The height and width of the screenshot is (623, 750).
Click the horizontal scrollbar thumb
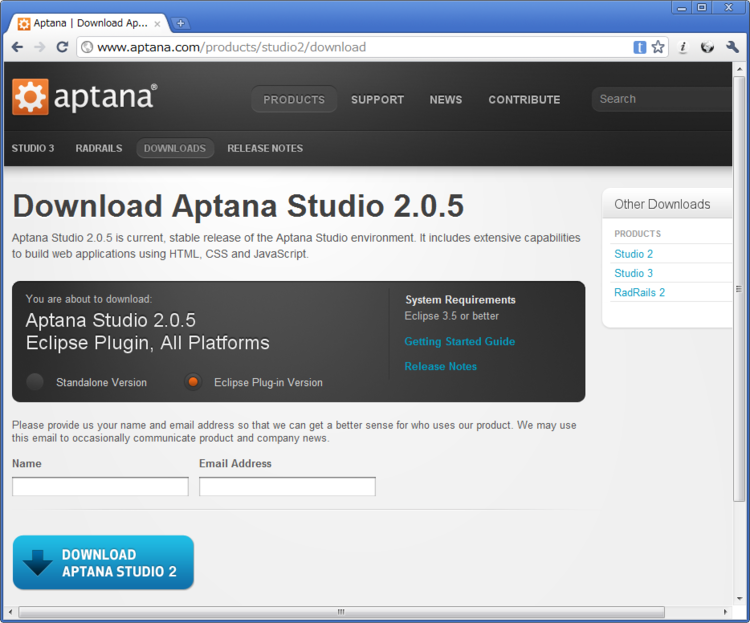(x=341, y=612)
